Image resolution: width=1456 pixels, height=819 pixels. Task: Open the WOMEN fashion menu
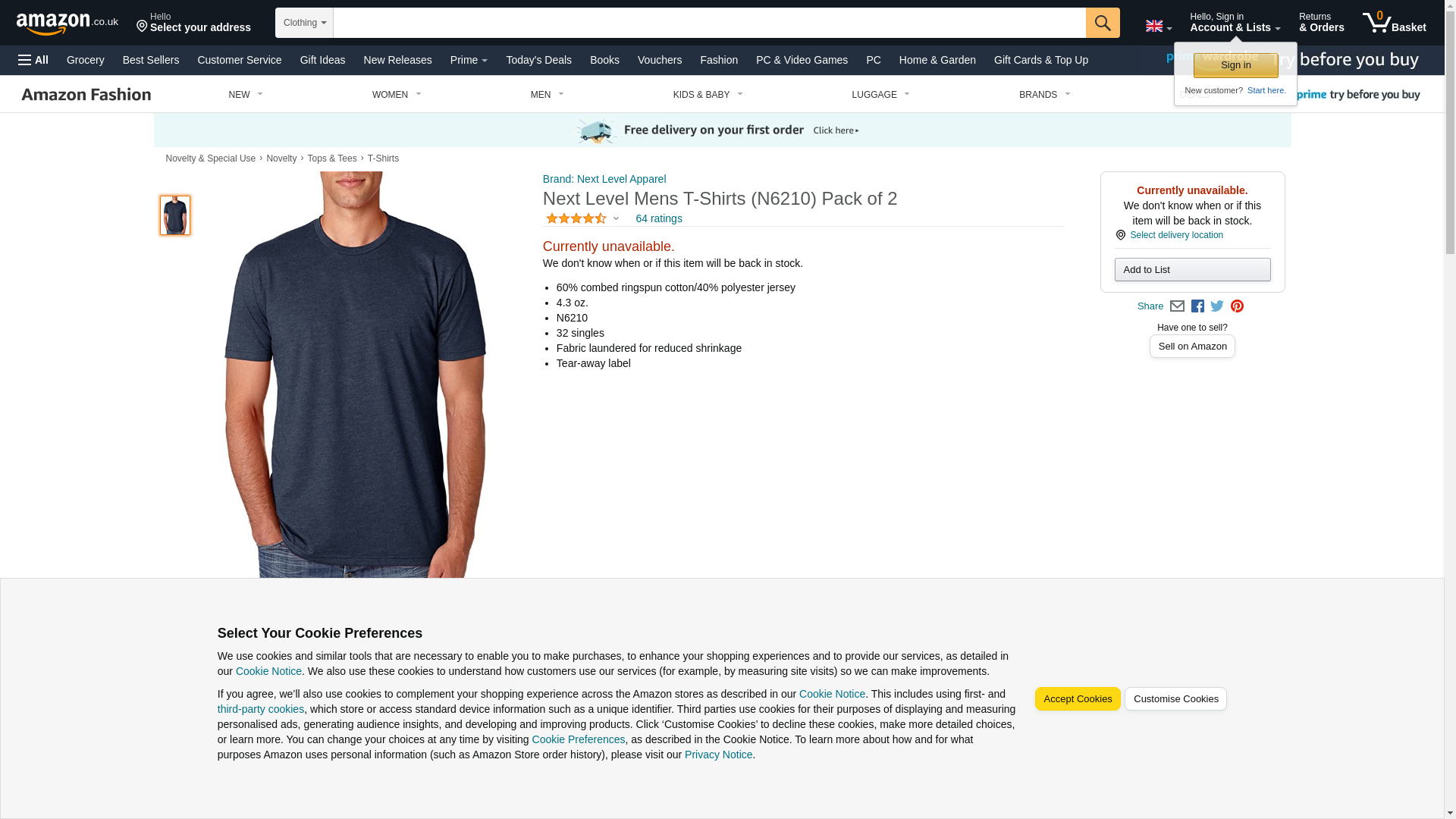[397, 95]
